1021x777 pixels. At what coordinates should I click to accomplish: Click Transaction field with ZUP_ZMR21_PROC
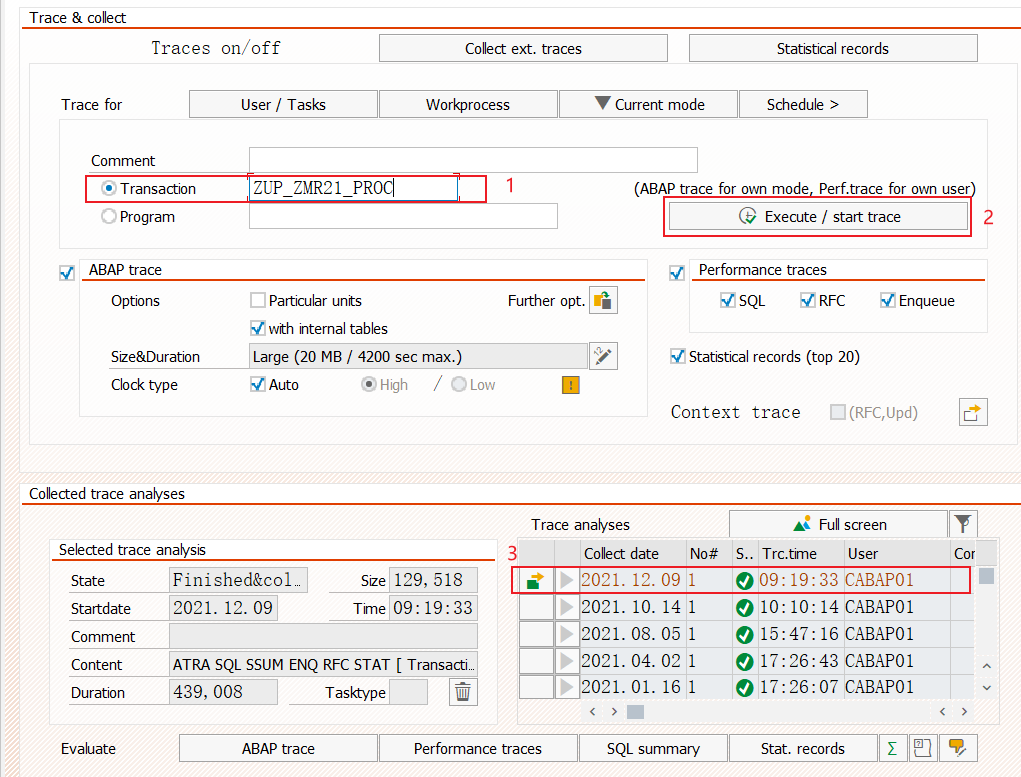(x=354, y=188)
